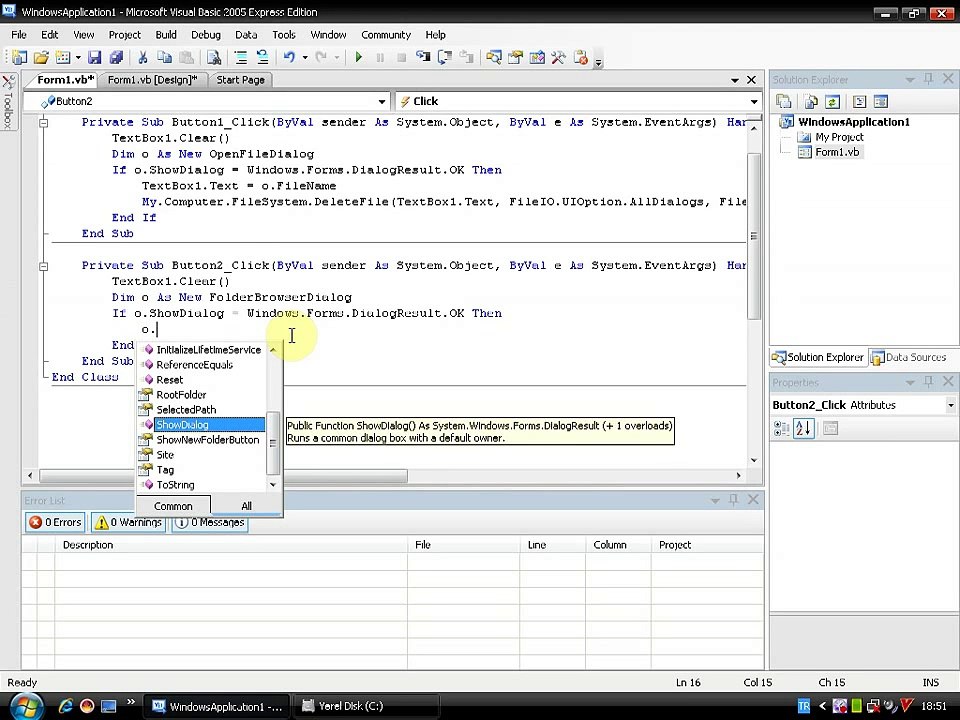Open the File menu
960x720 pixels.
click(19, 35)
